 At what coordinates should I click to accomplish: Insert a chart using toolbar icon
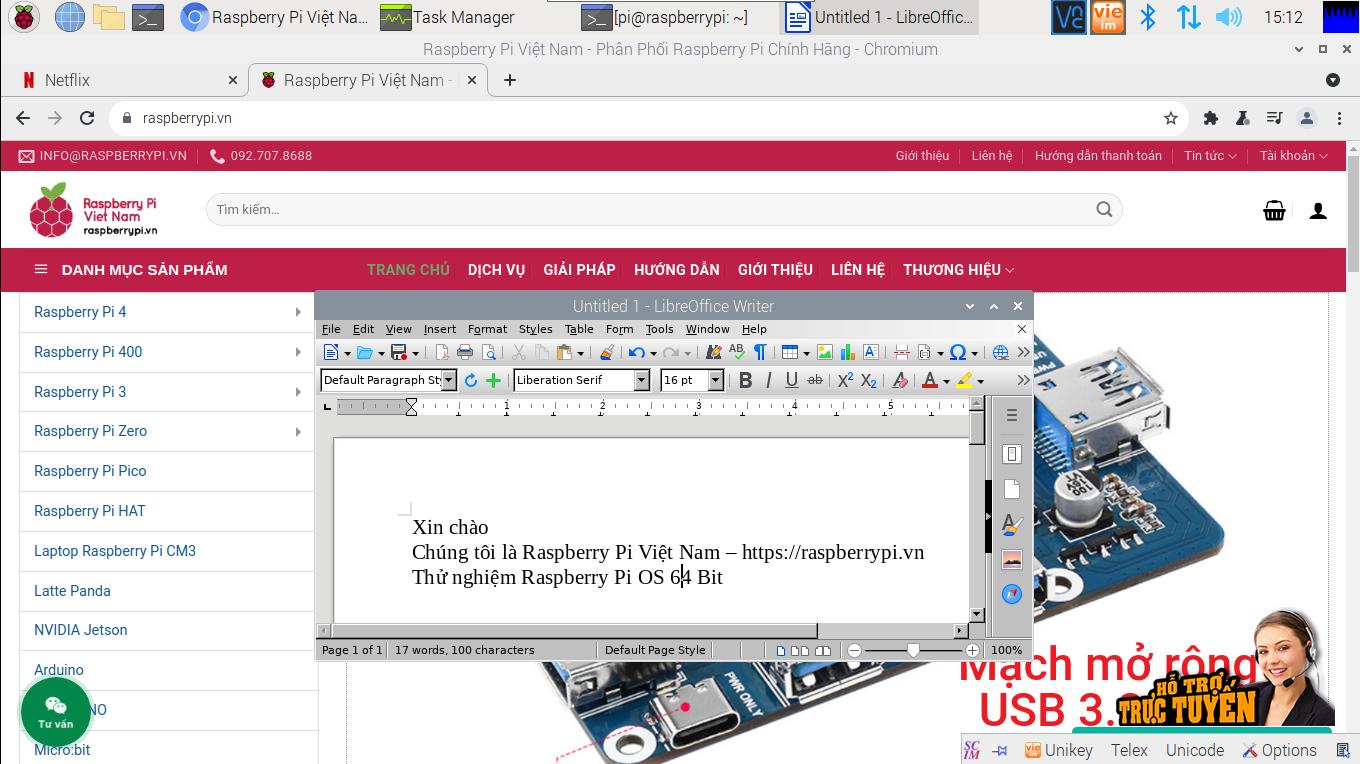click(x=848, y=352)
